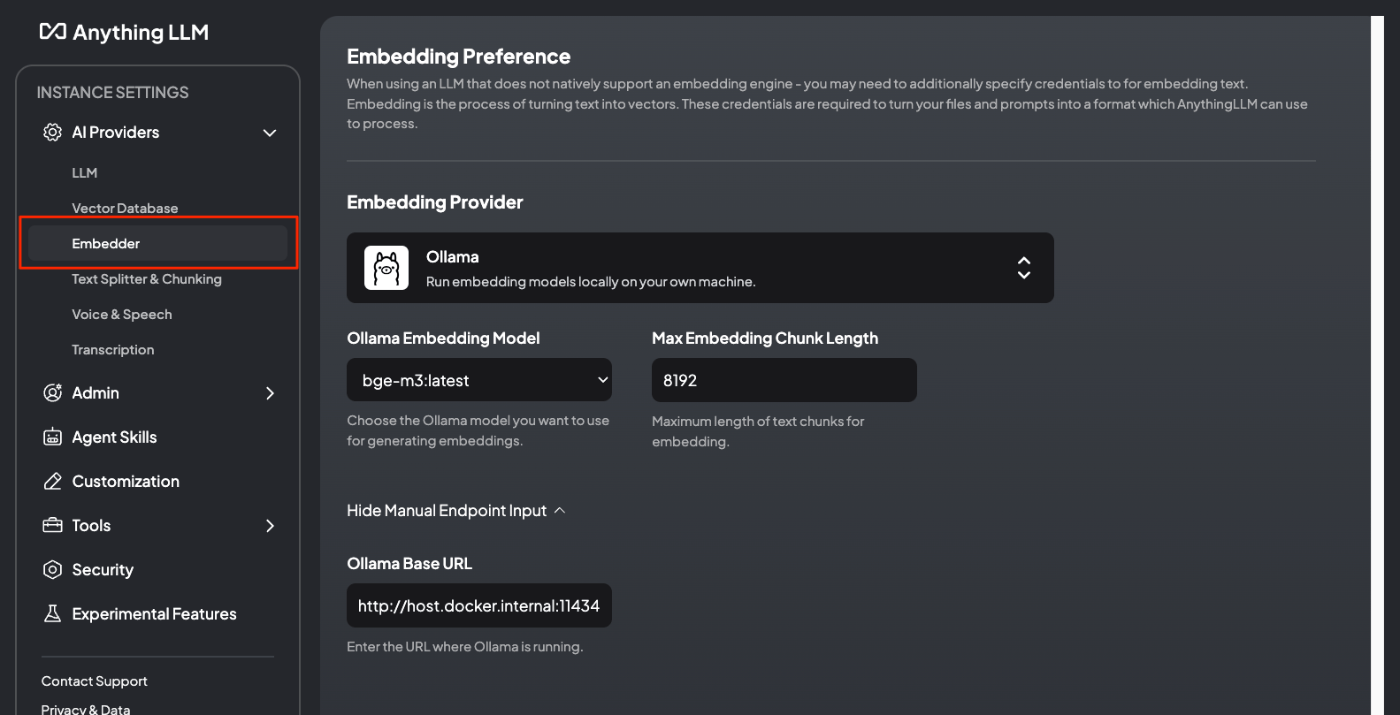Collapse Hide Manual Endpoint Input
The height and width of the screenshot is (715, 1400).
[x=456, y=511]
